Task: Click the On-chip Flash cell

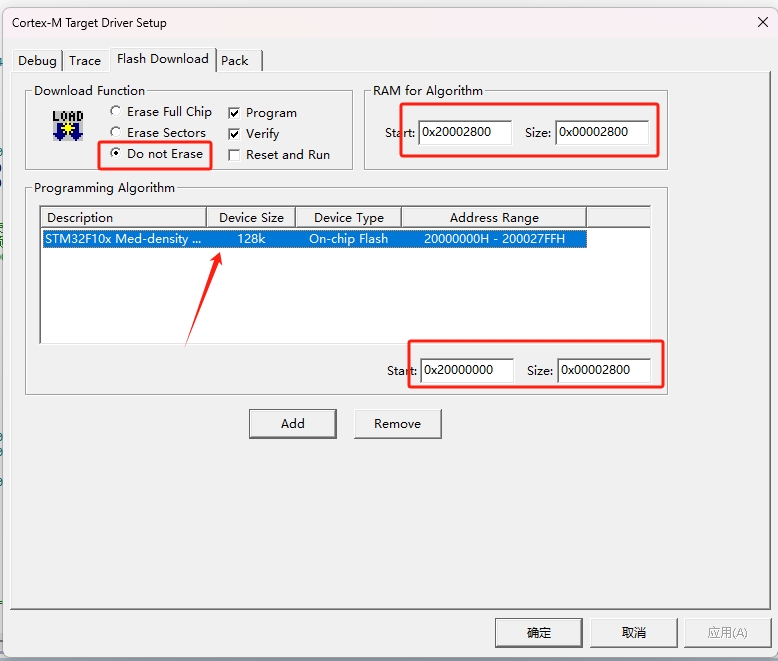Action: [x=349, y=239]
